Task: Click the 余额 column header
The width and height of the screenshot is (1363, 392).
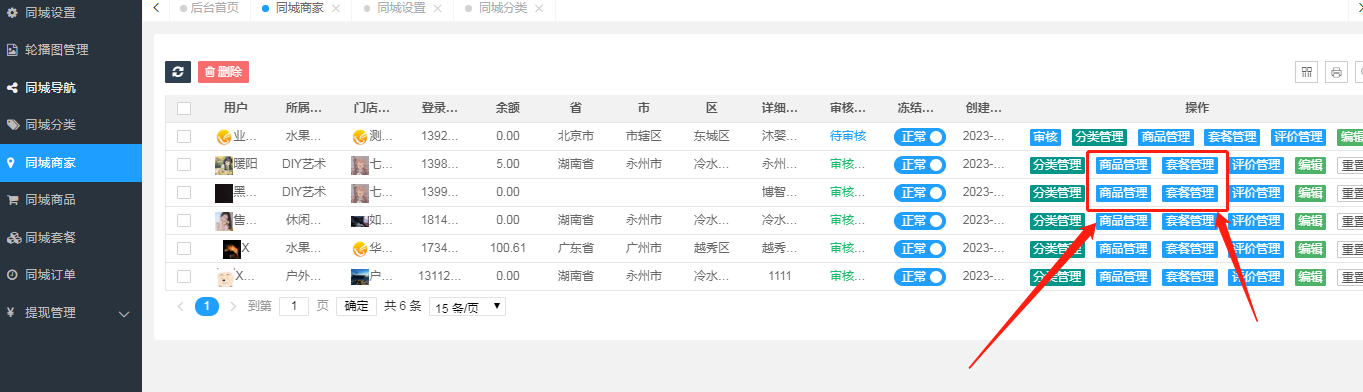Action: [x=507, y=109]
